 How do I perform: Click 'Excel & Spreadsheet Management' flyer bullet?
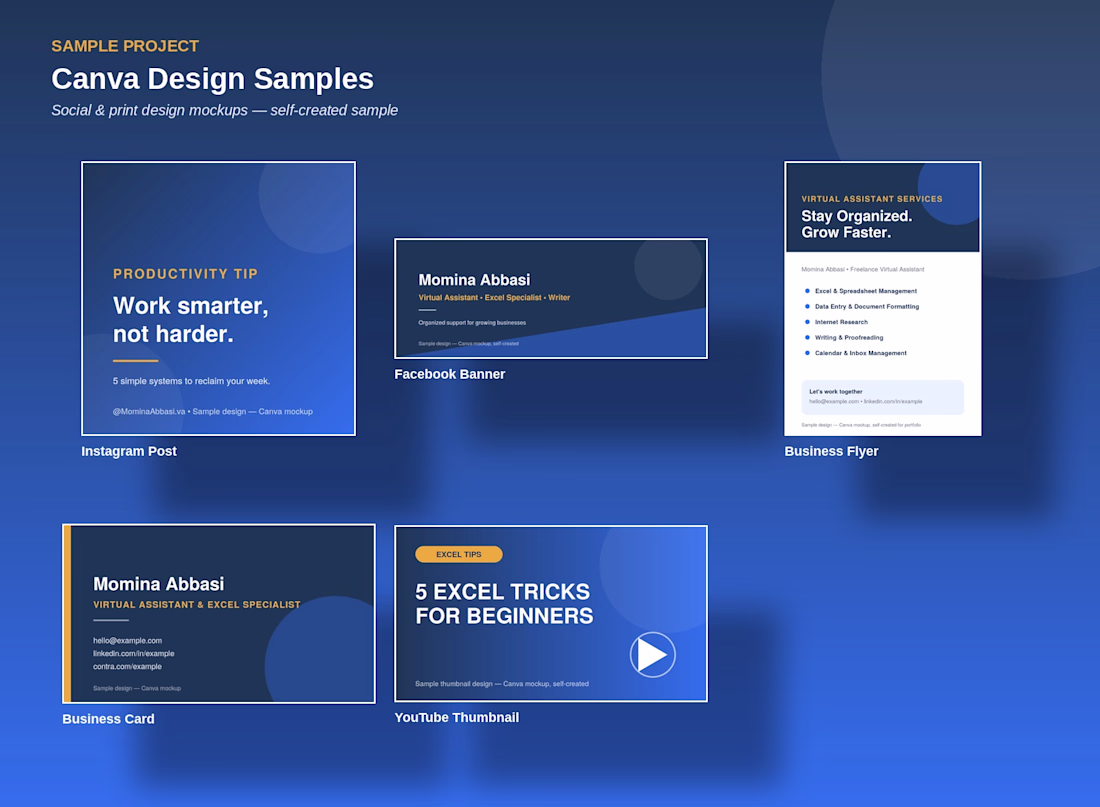tap(866, 291)
